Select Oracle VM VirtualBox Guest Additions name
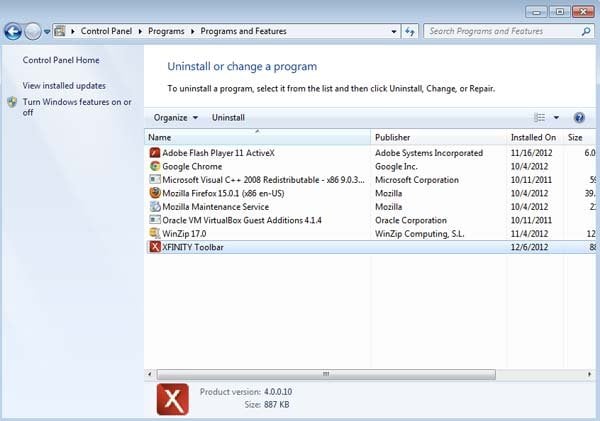Screen dimensions: 600x421 242,220
